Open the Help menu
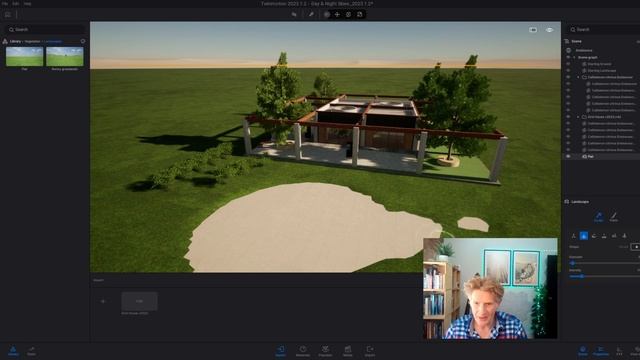The image size is (640, 360). [27, 3]
